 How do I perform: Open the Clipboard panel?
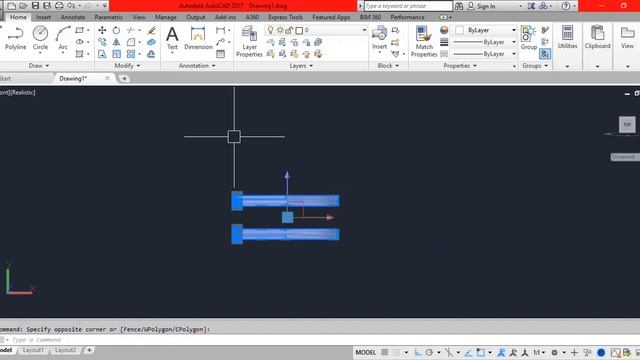click(598, 38)
